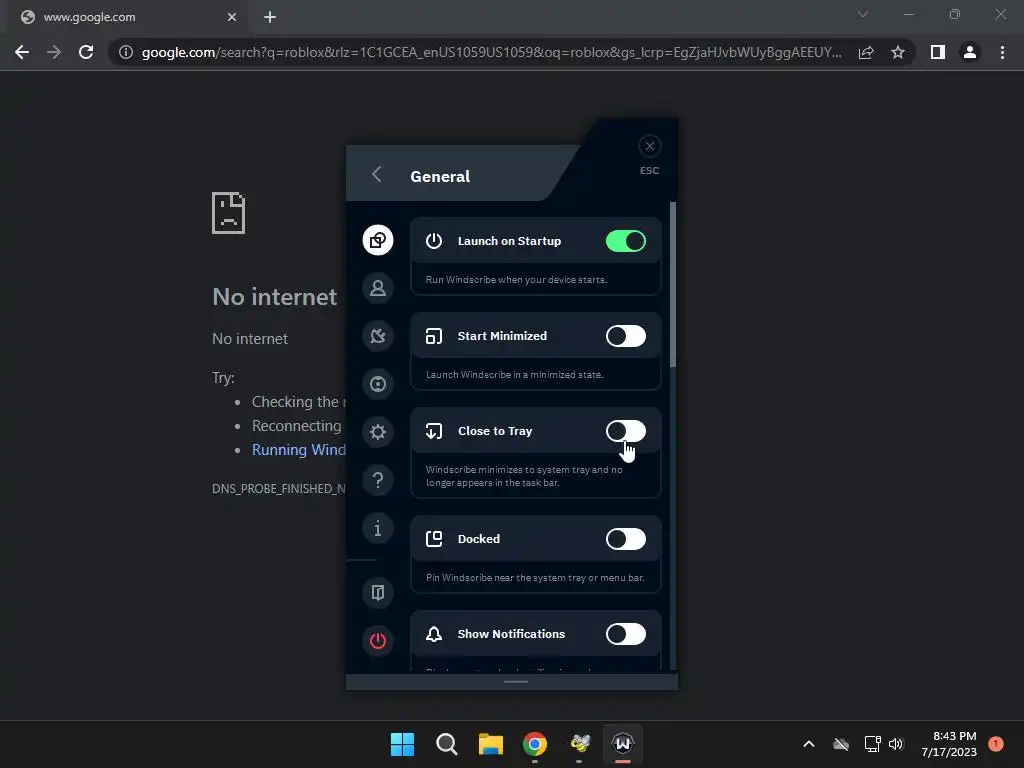Reload the Chrome page
The width and height of the screenshot is (1024, 768).
coord(86,52)
